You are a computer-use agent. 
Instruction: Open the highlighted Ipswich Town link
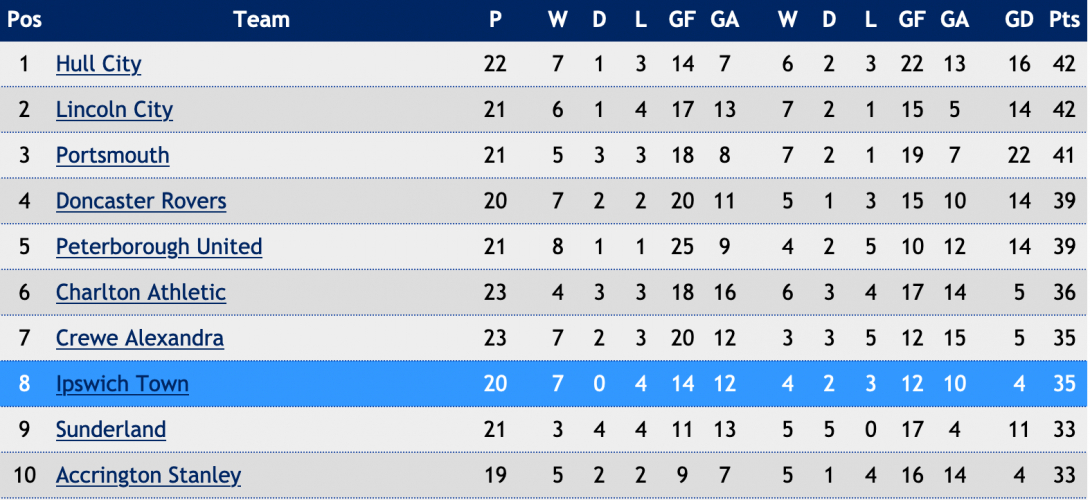pos(122,384)
